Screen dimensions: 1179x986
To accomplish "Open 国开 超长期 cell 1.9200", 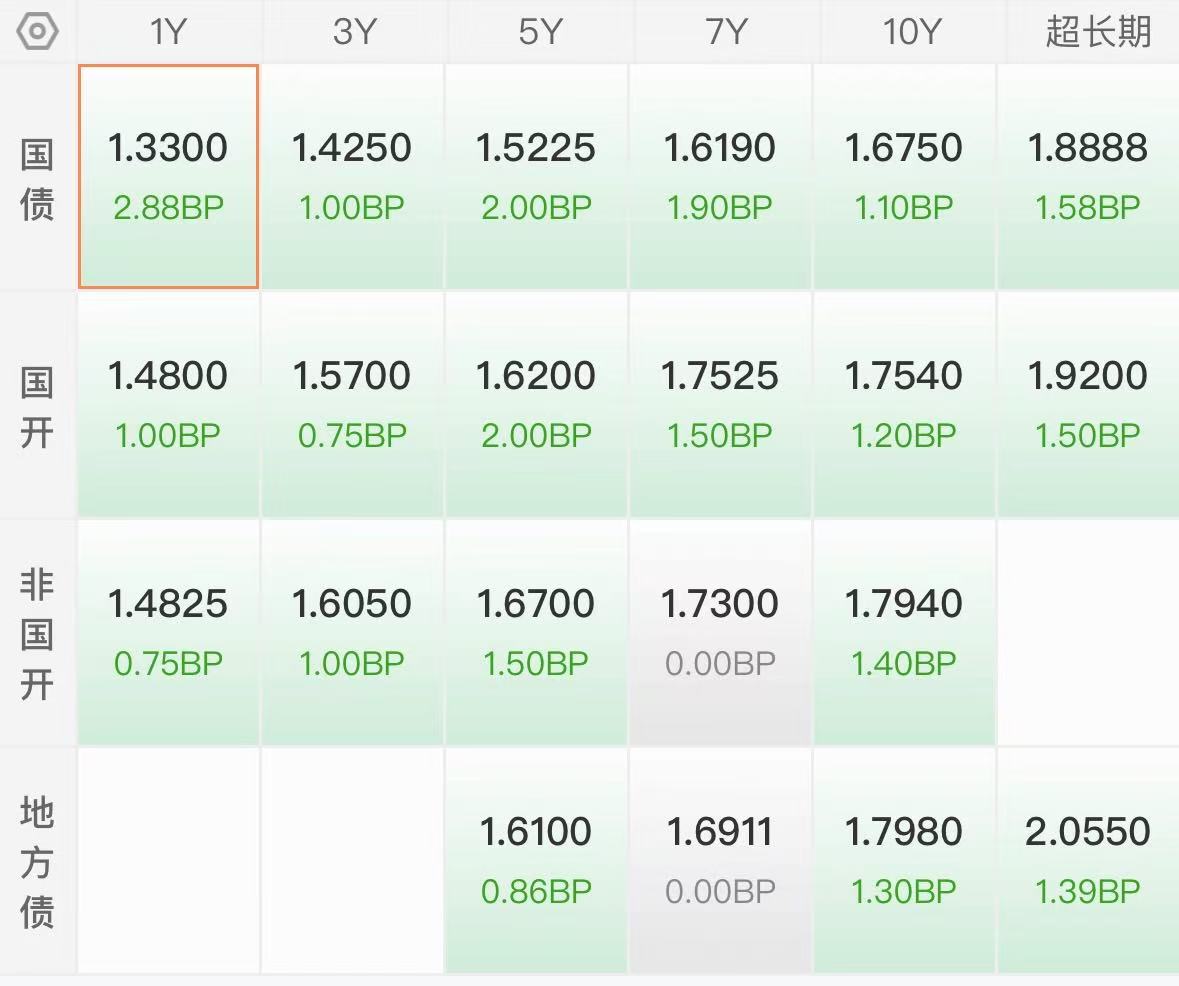I will [1088, 405].
